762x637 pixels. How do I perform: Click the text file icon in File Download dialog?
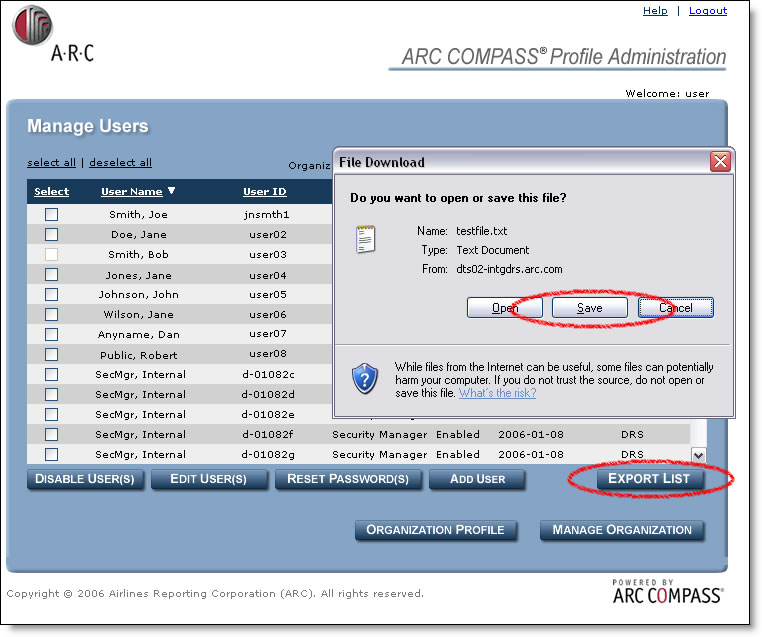click(x=365, y=239)
